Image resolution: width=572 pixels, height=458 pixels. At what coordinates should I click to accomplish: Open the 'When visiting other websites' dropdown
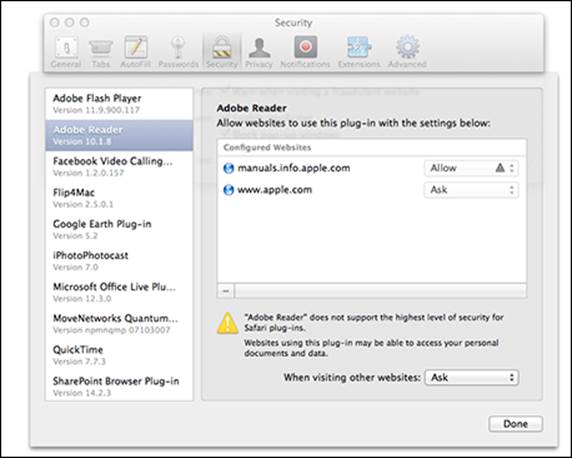click(x=472, y=377)
